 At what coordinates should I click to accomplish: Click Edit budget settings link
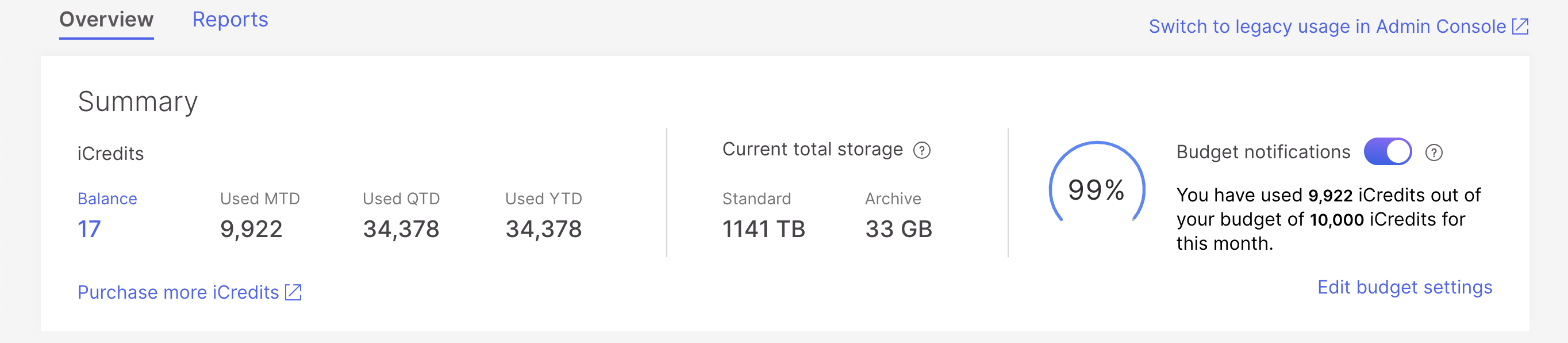[1404, 287]
